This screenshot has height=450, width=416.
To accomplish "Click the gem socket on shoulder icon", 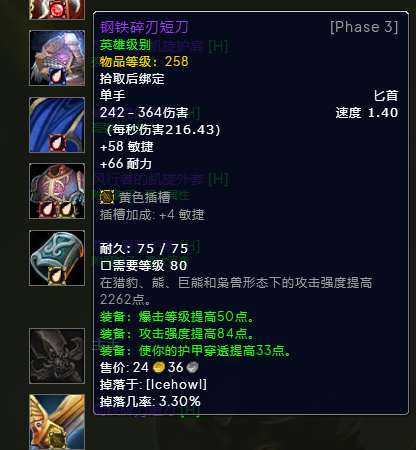I will tap(57, 76).
